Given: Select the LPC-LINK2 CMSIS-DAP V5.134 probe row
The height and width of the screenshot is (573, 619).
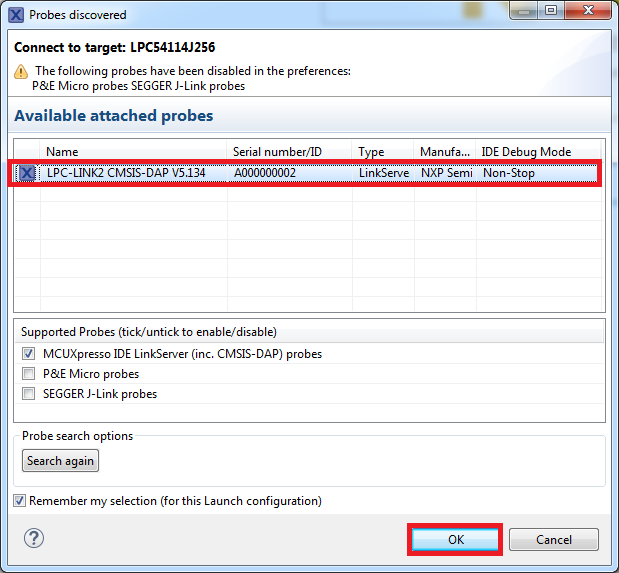Looking at the screenshot, I should point(130,173).
